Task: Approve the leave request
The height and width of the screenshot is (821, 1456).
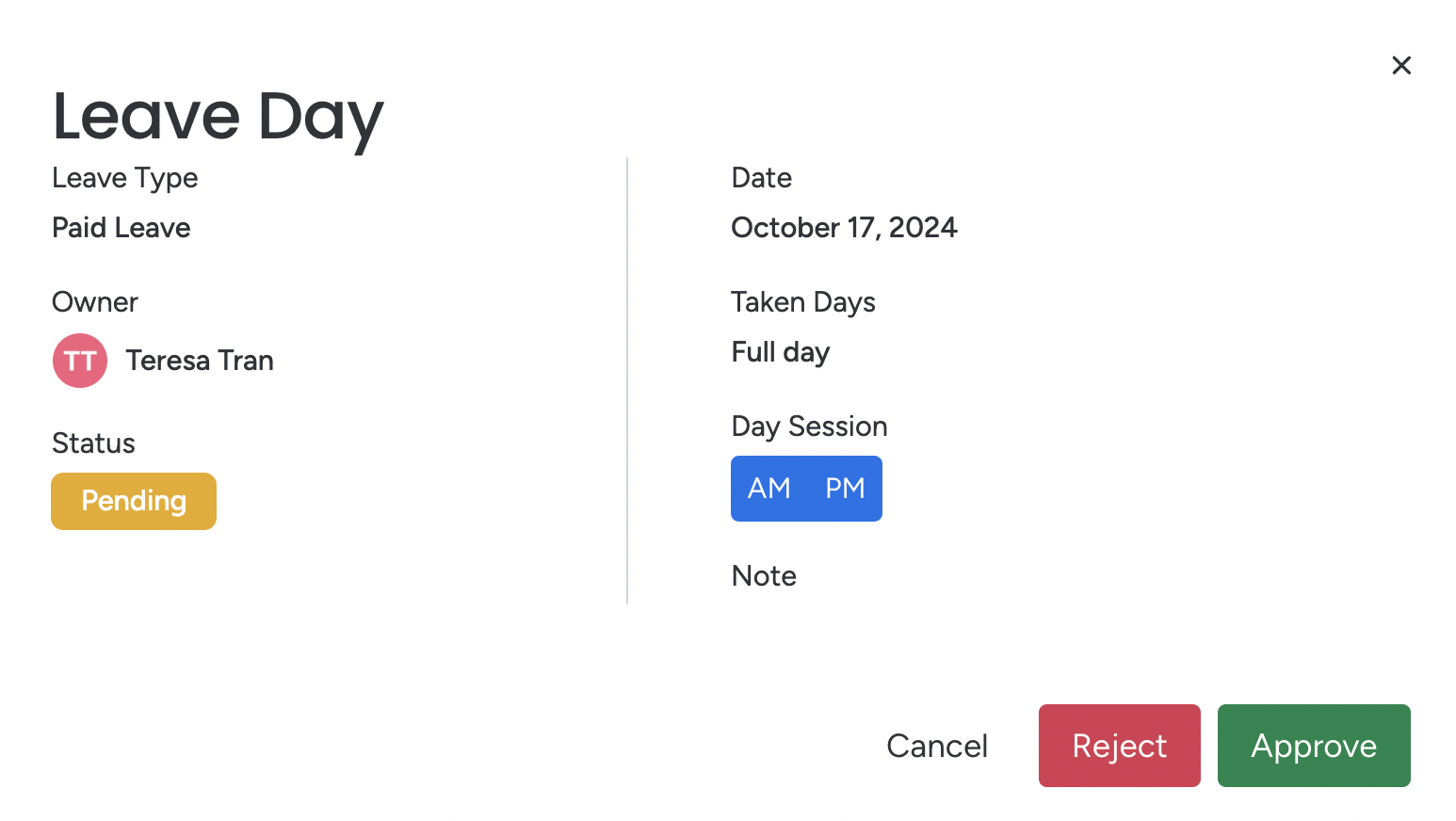Action: [1313, 746]
